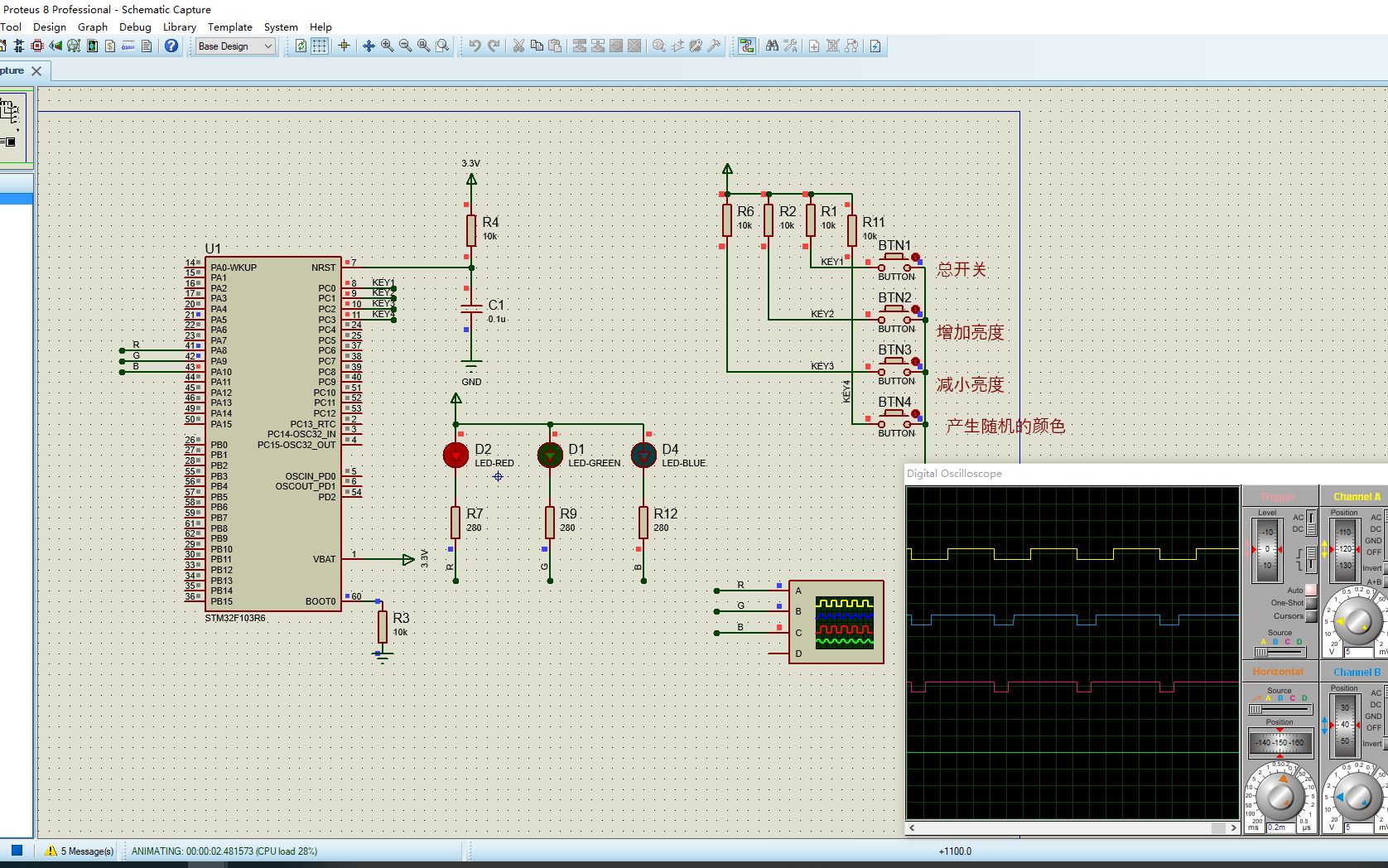1388x868 pixels.
Task: Flip trigger rising/falling edge switch
Action: point(1311,559)
